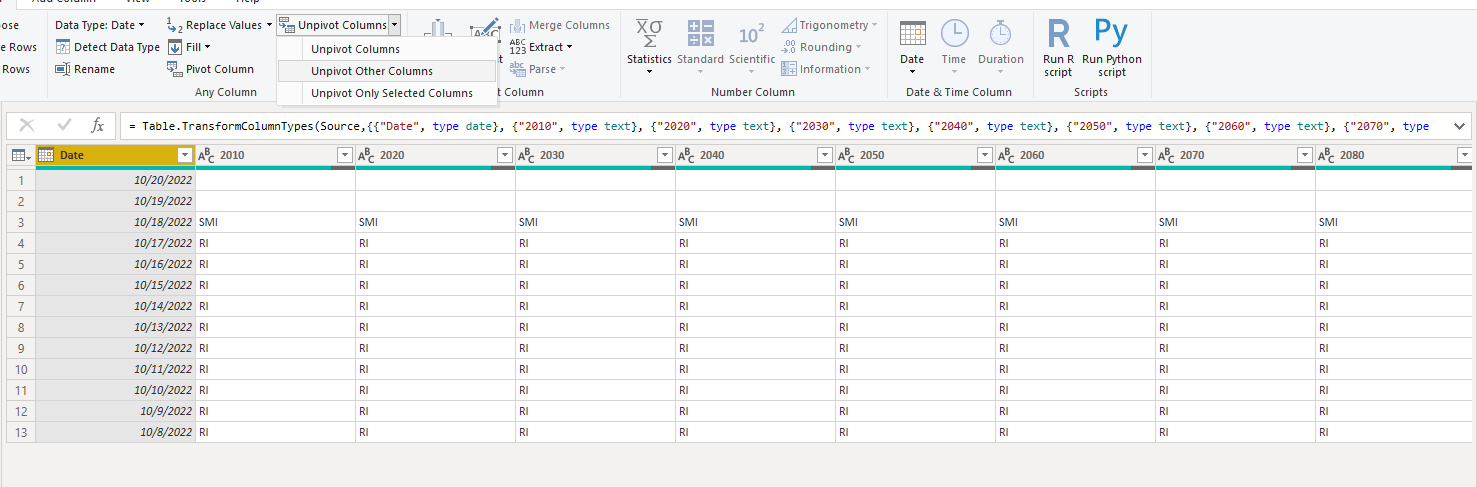The image size is (1477, 487).
Task: Click SMI cell in column 2010
Action: (275, 222)
